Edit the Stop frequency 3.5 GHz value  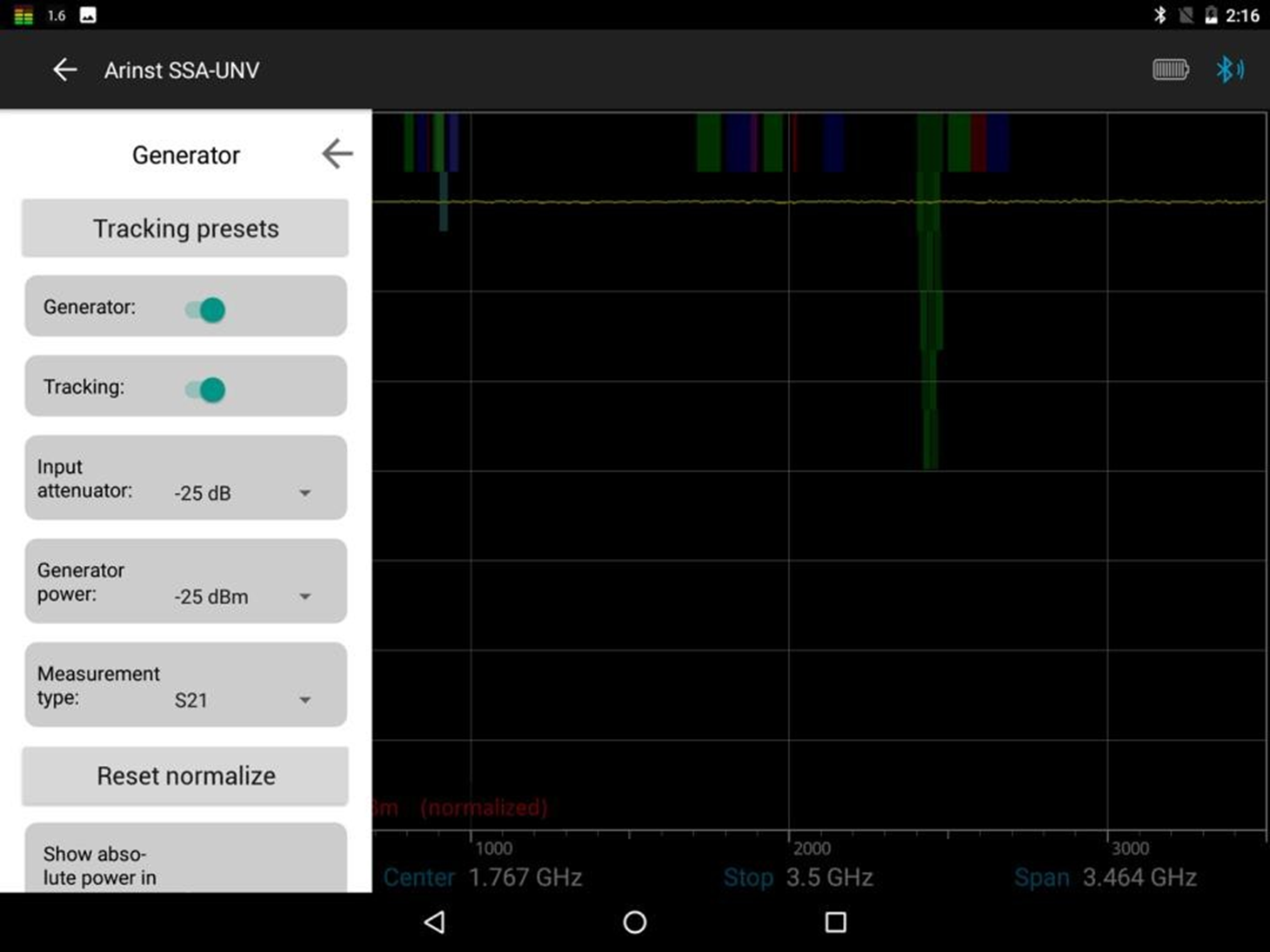(x=829, y=877)
